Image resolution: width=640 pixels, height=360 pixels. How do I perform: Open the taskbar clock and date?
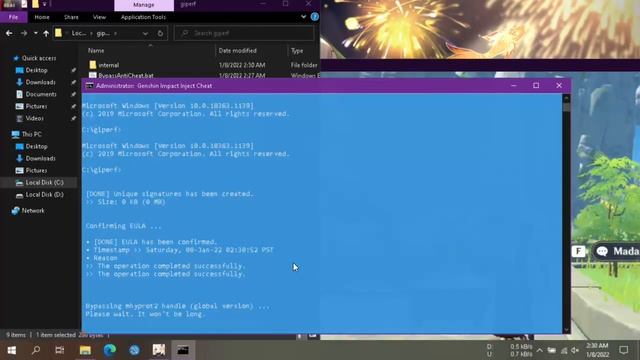pyautogui.click(x=597, y=350)
